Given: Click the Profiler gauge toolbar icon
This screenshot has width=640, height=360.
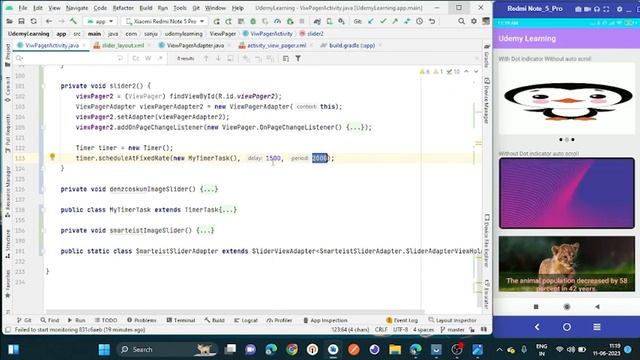Looking at the screenshot, I should coord(278,21).
